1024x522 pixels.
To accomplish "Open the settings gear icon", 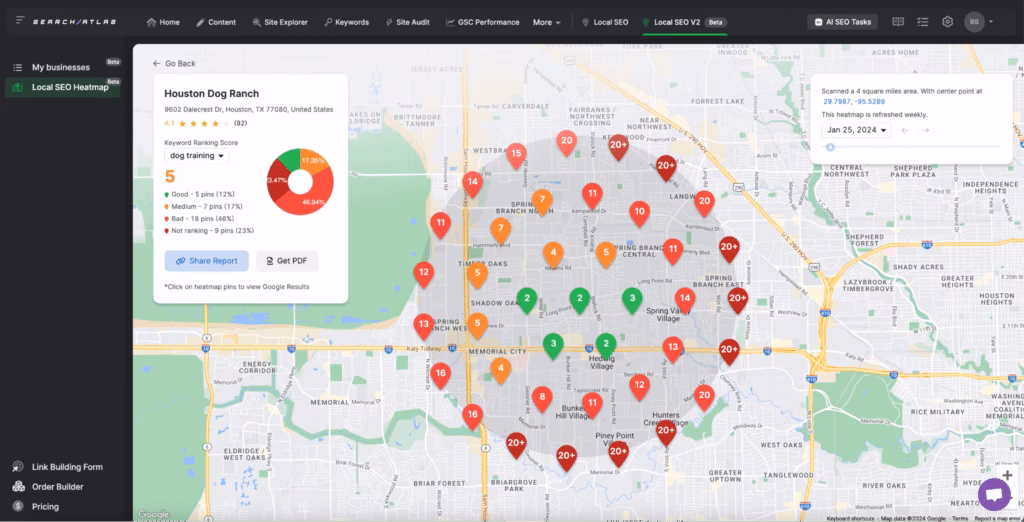I will (947, 22).
